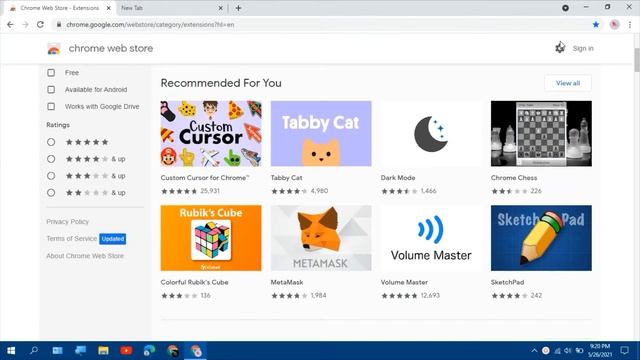Show hidden system tray icons
Viewport: 640px width, 360px height.
[534, 351]
